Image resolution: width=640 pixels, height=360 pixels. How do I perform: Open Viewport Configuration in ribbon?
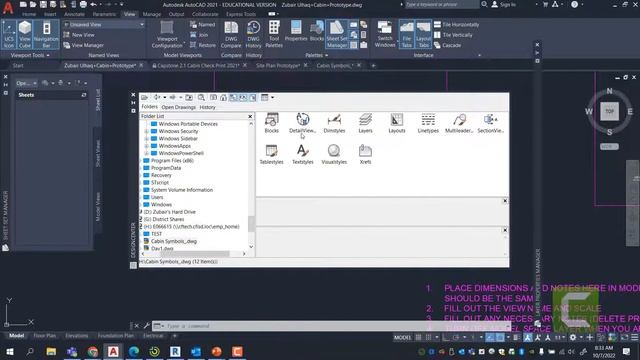(x=167, y=35)
